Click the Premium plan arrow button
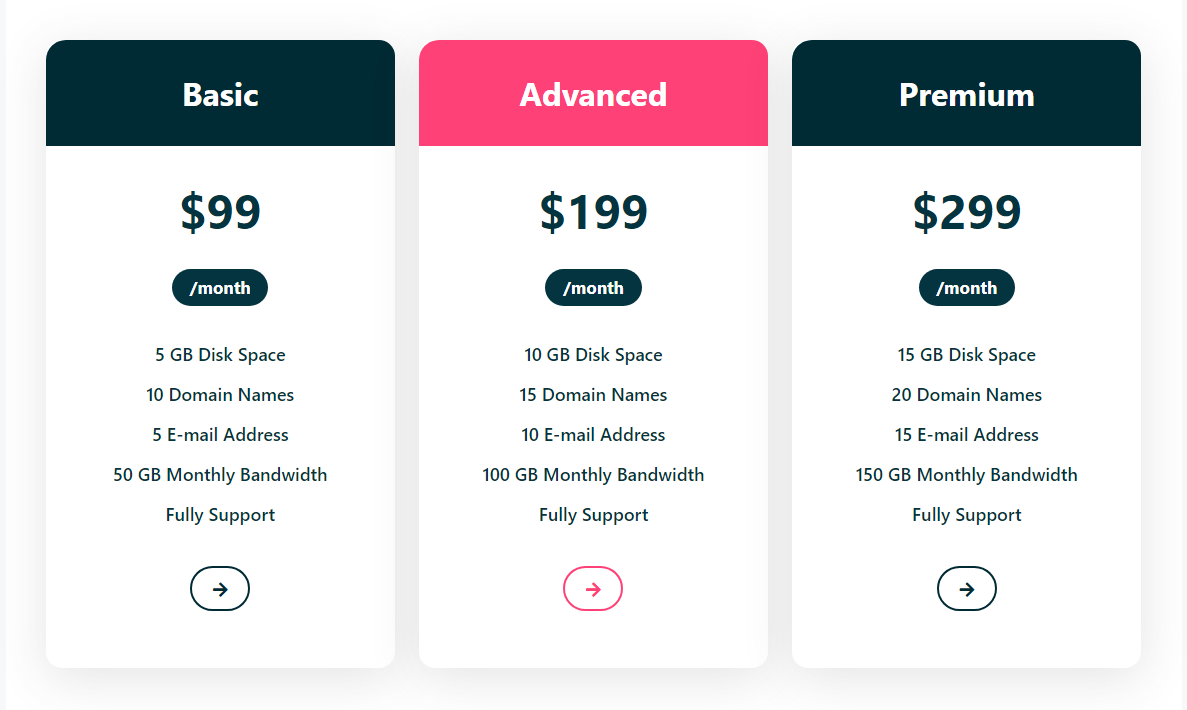The image size is (1187, 710). (x=967, y=589)
